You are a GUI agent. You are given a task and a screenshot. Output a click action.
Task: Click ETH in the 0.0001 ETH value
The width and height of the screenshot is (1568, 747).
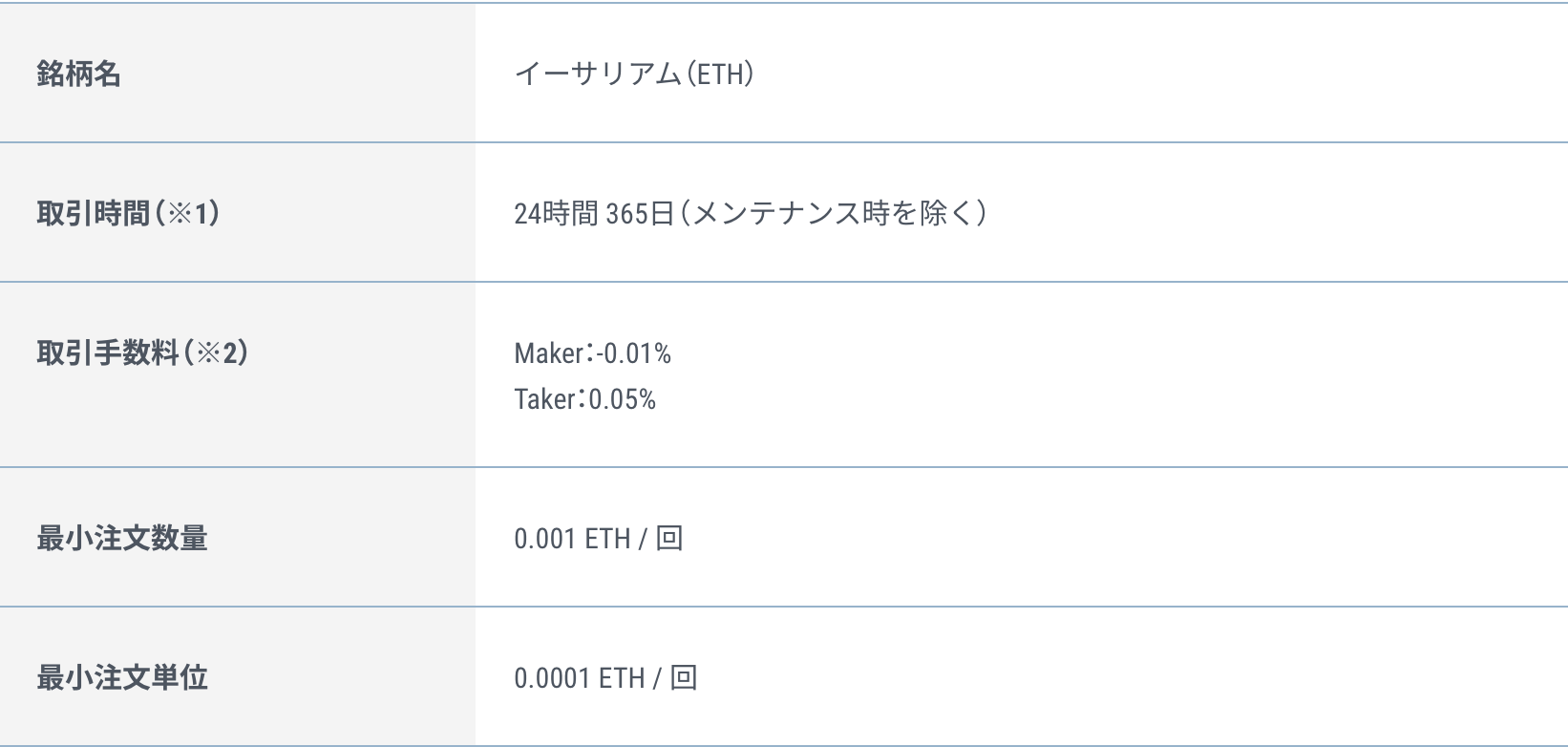622,678
